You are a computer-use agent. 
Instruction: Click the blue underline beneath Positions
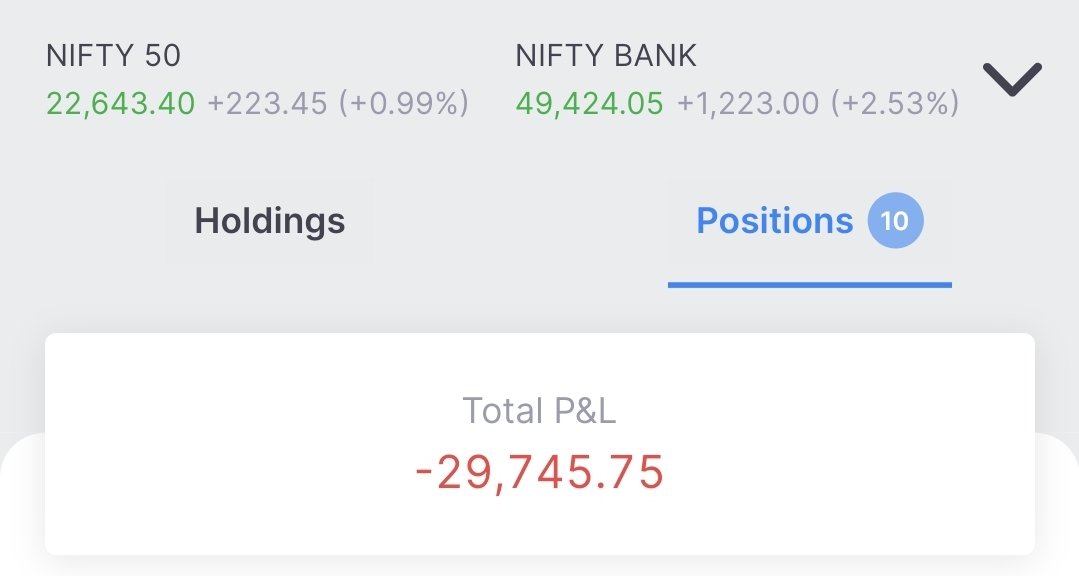[810, 285]
